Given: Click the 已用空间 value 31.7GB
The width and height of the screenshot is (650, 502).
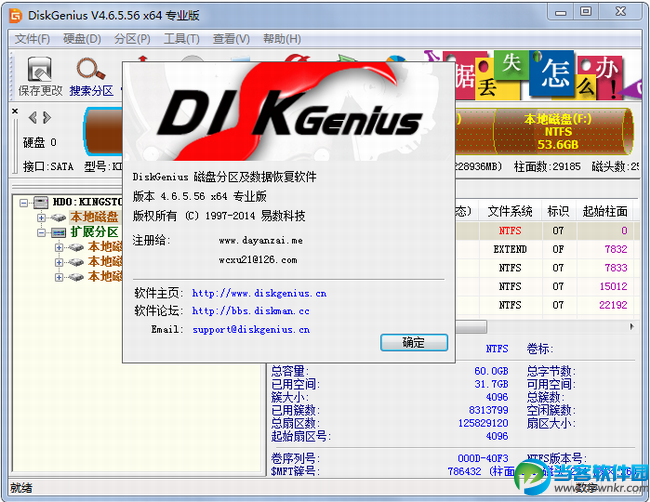Looking at the screenshot, I should click(x=491, y=384).
